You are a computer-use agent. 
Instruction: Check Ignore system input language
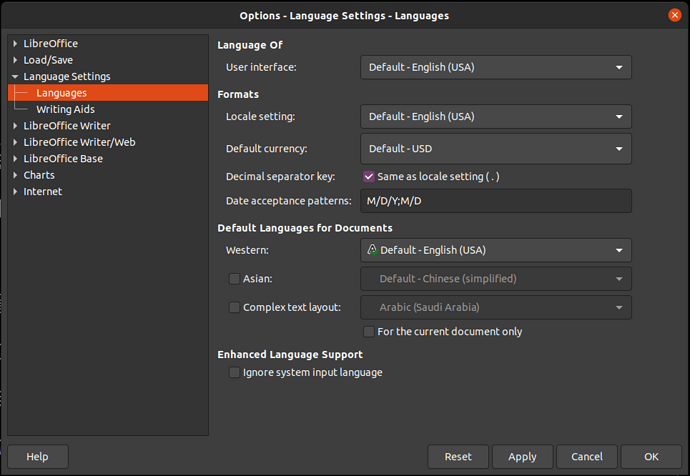coord(235,373)
